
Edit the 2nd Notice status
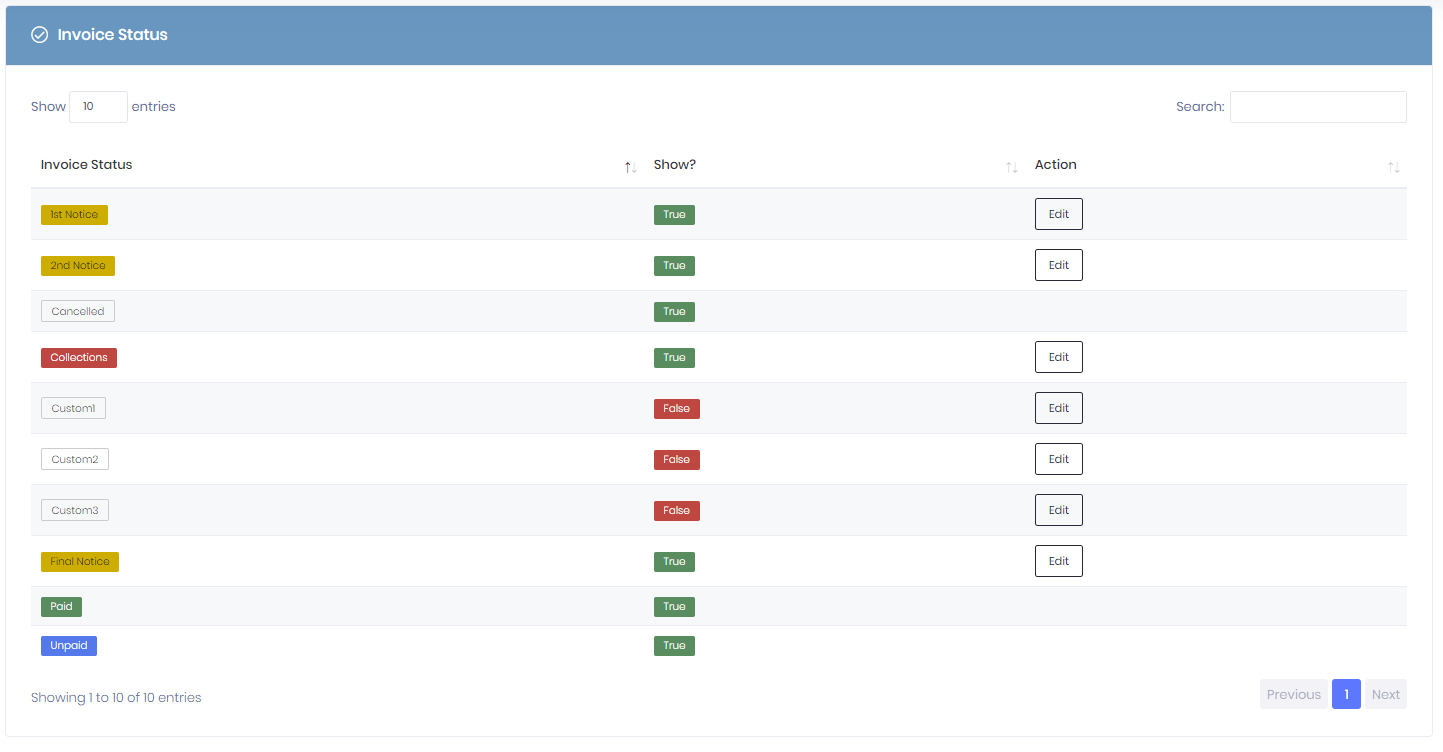(x=1059, y=265)
